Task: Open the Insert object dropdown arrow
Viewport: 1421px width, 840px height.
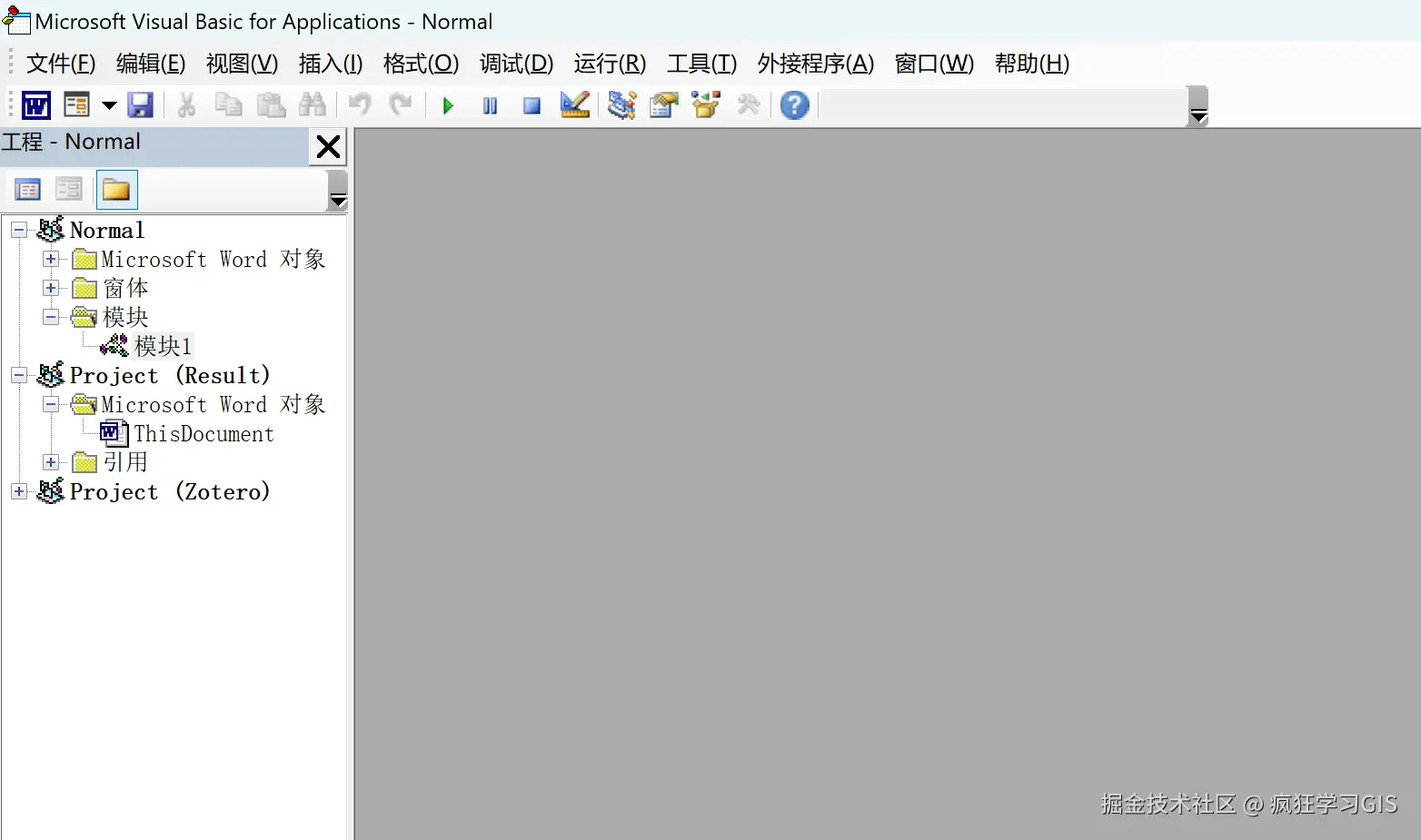Action: point(109,105)
